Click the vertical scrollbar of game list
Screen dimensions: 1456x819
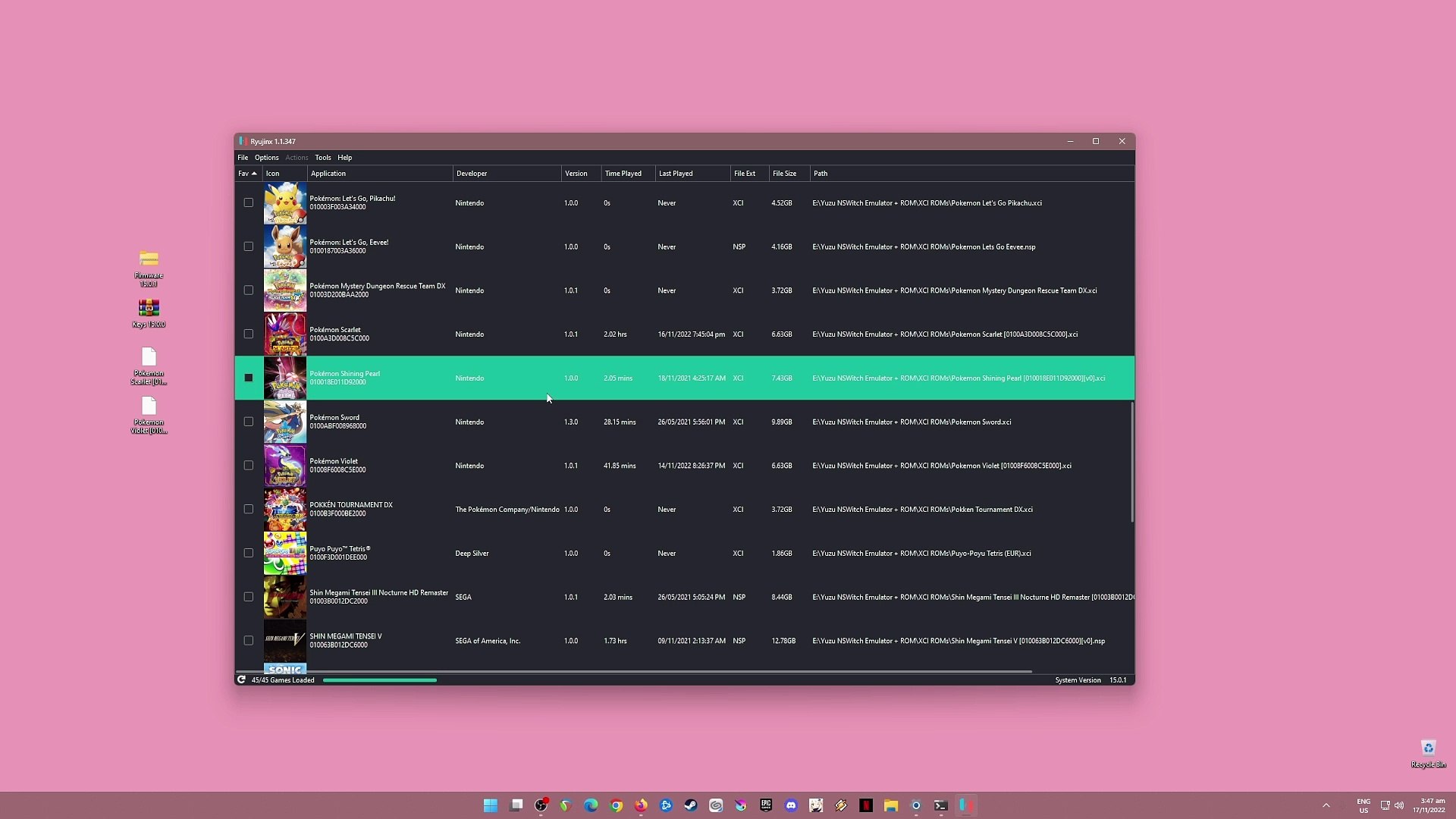tap(1131, 461)
